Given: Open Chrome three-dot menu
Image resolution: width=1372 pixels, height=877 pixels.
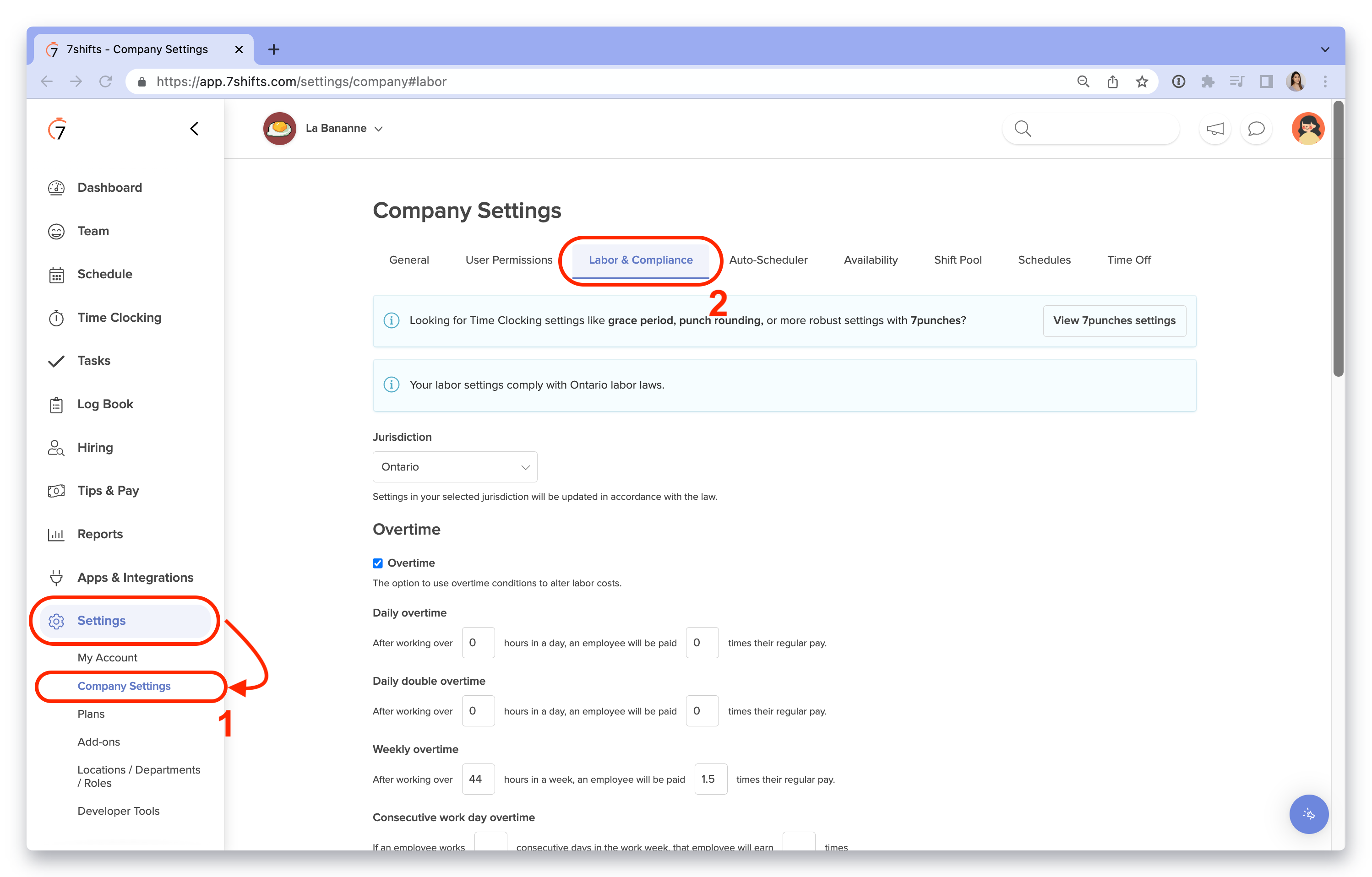Looking at the screenshot, I should point(1325,81).
